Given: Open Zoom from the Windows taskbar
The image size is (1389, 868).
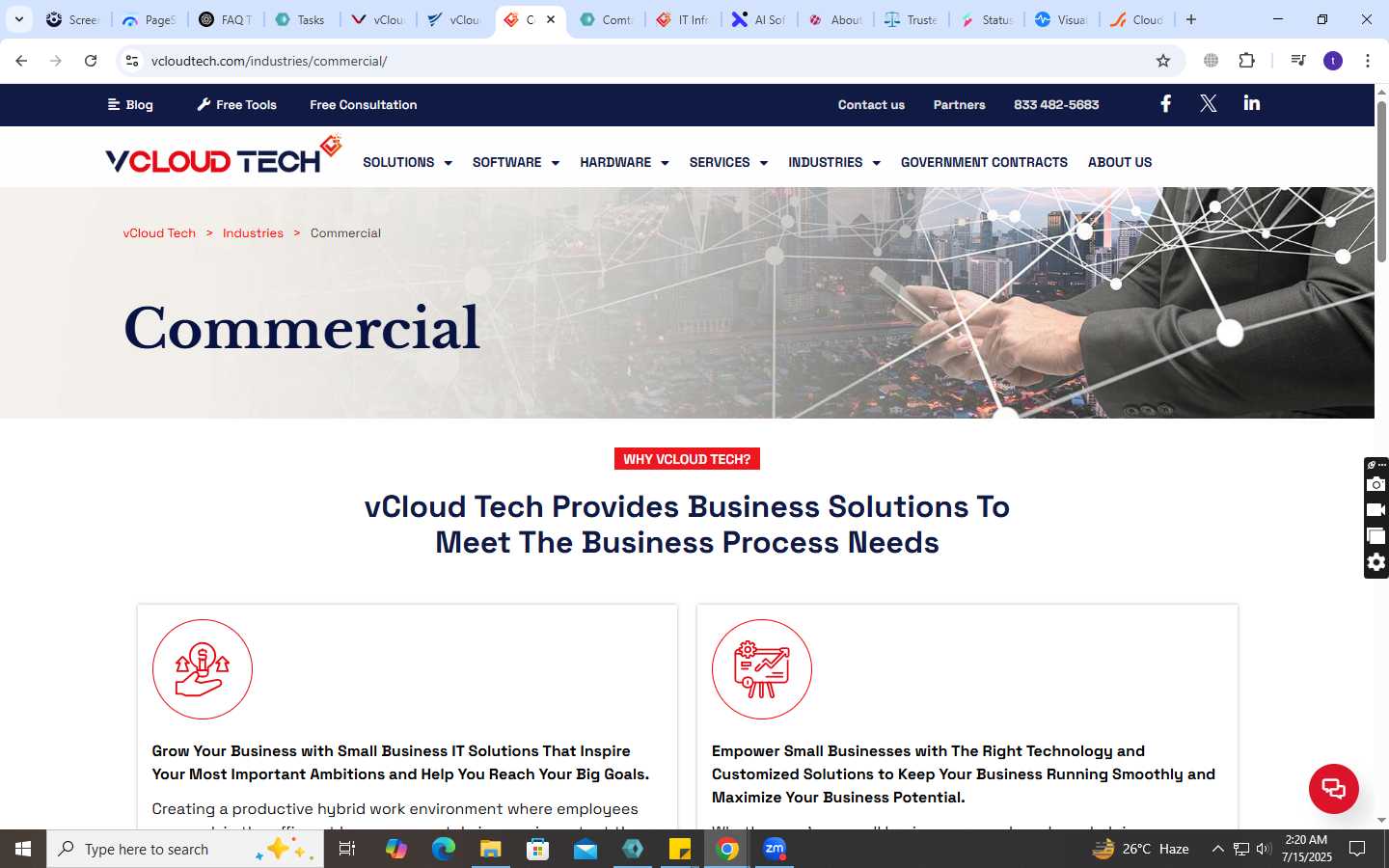Looking at the screenshot, I should pyautogui.click(x=775, y=849).
